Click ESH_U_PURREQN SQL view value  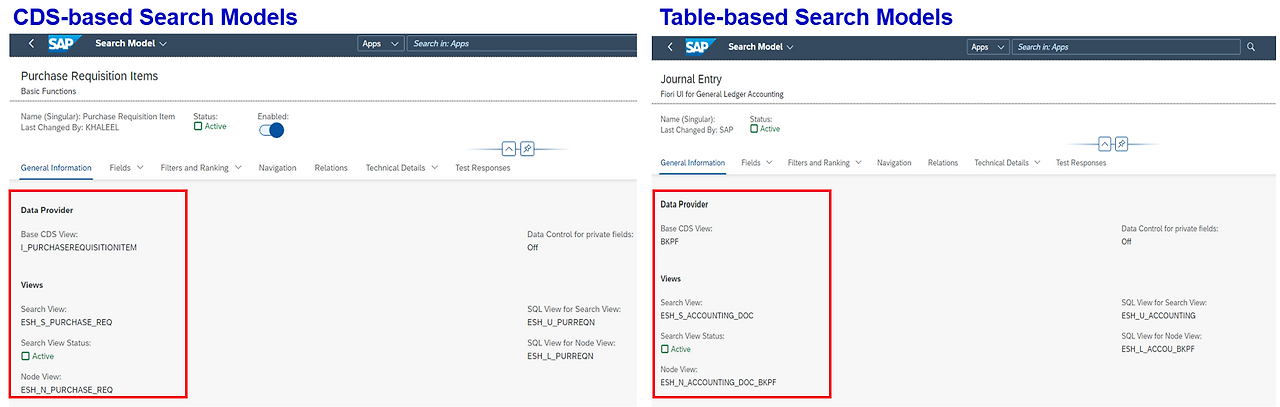click(560, 322)
